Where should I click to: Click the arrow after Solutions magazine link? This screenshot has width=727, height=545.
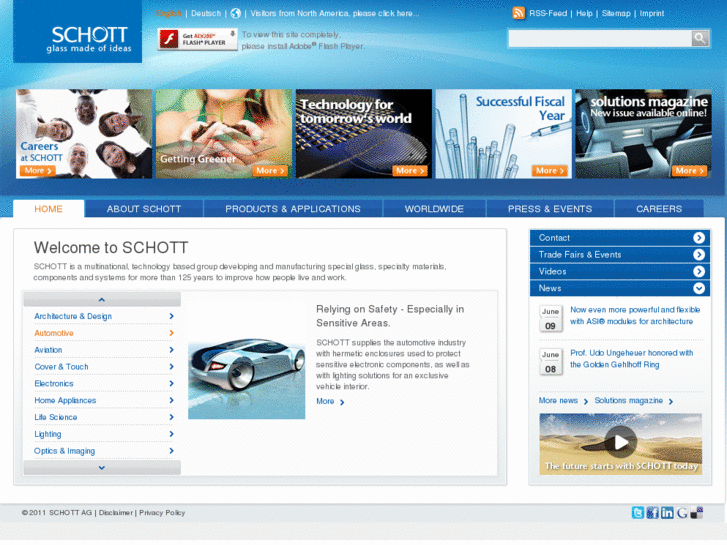click(x=670, y=402)
